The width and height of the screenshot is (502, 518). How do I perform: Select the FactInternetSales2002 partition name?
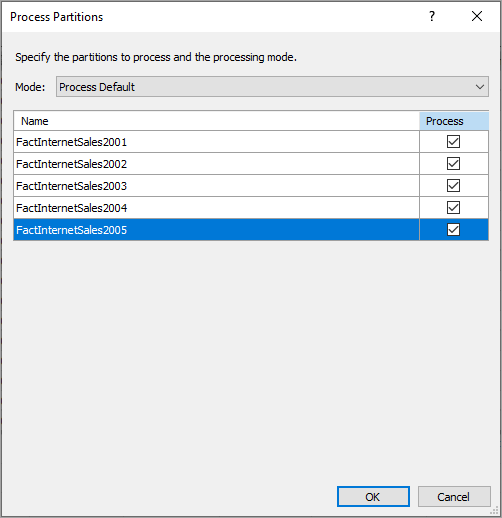point(71,164)
